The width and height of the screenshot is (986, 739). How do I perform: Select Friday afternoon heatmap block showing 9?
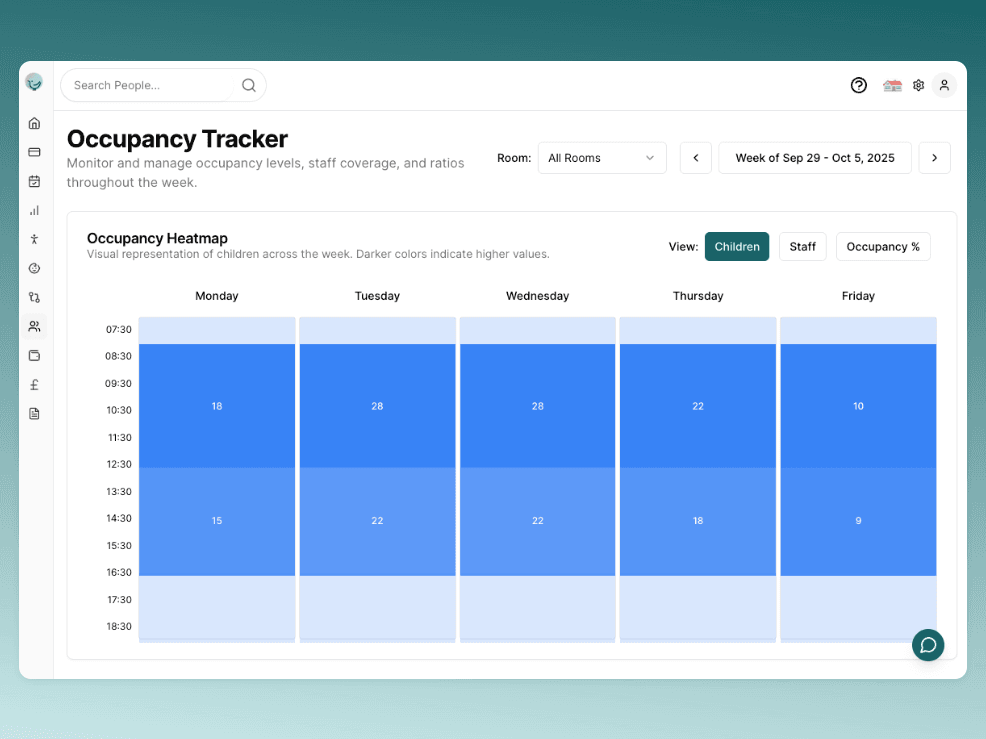coord(858,521)
